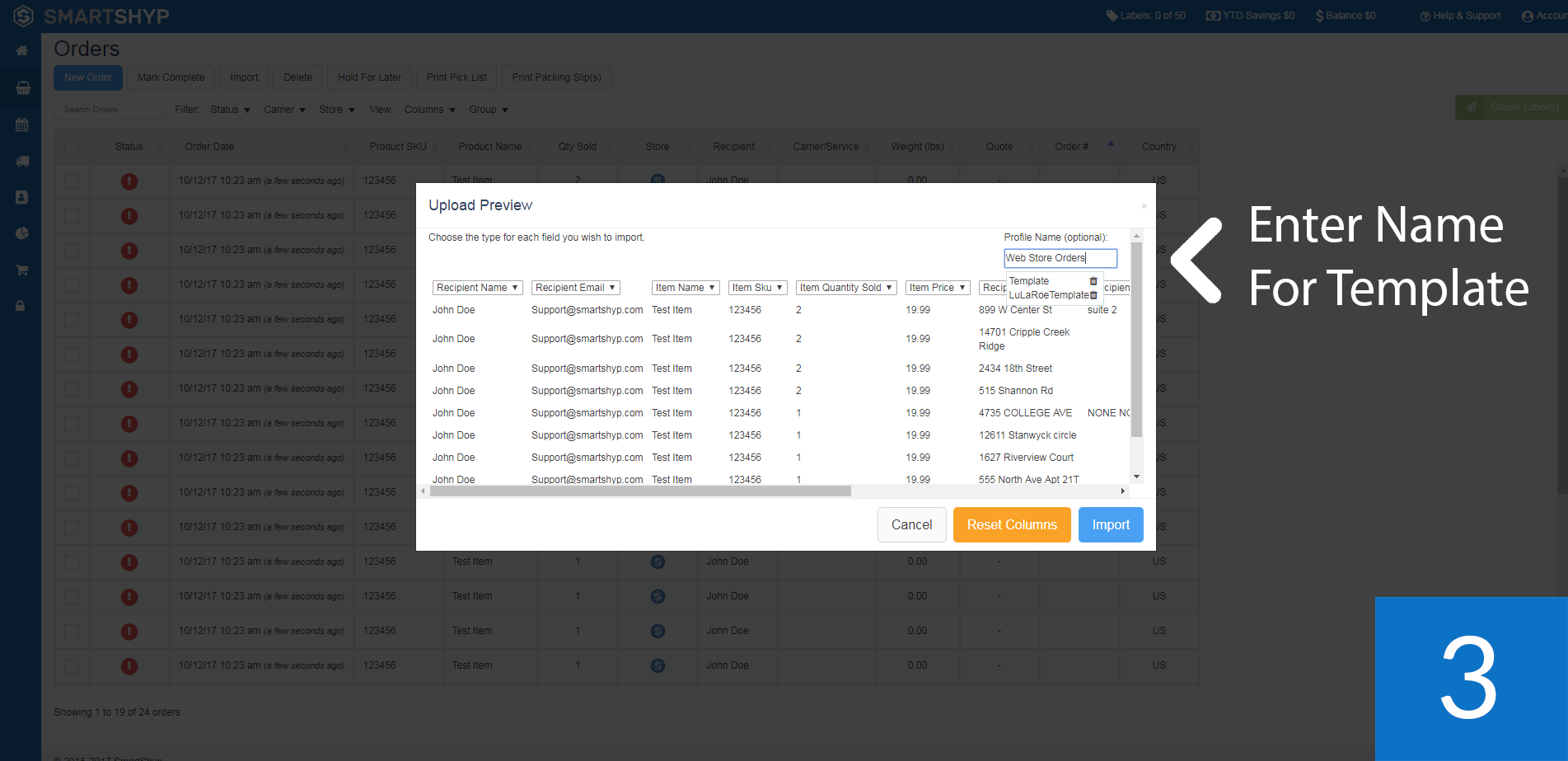Open the lock icon in sidebar

tap(21, 306)
